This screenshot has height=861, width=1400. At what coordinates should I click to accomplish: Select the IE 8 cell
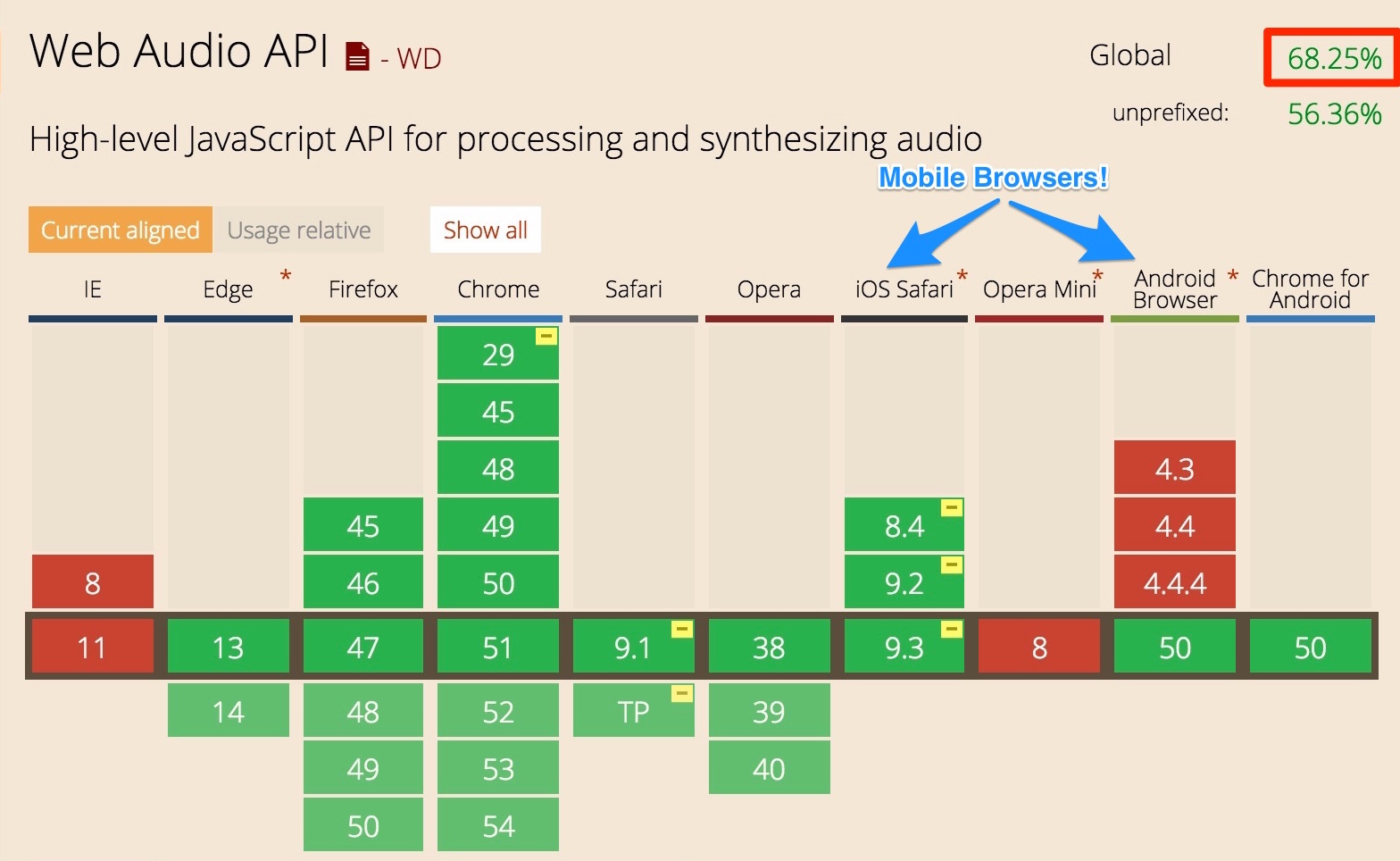93,581
